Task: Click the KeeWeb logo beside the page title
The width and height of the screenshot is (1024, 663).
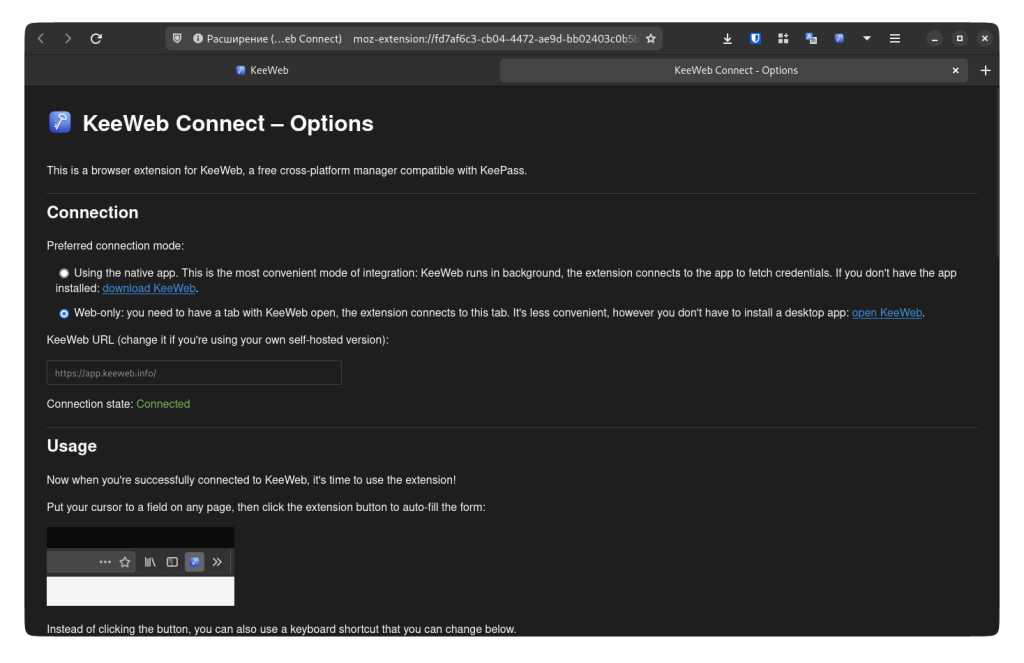Action: [x=60, y=122]
